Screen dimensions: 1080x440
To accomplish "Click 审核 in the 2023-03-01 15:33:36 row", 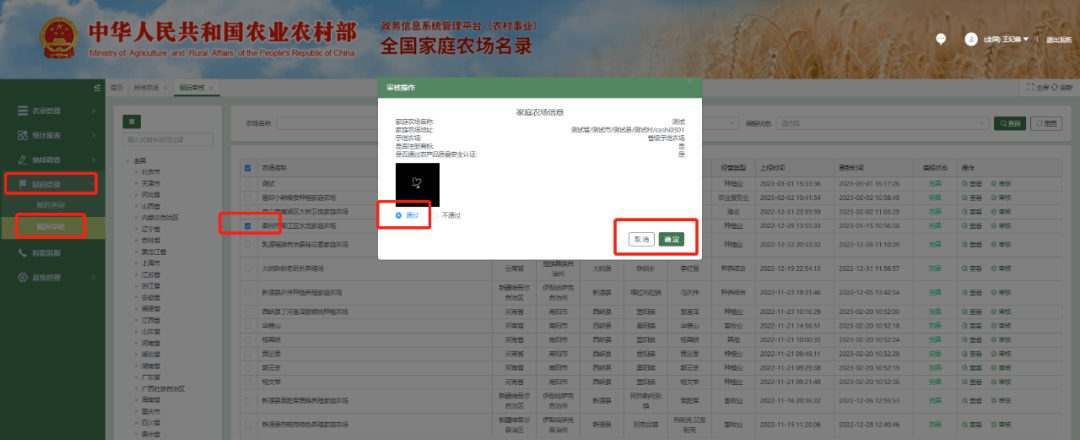I will pos(1001,184).
